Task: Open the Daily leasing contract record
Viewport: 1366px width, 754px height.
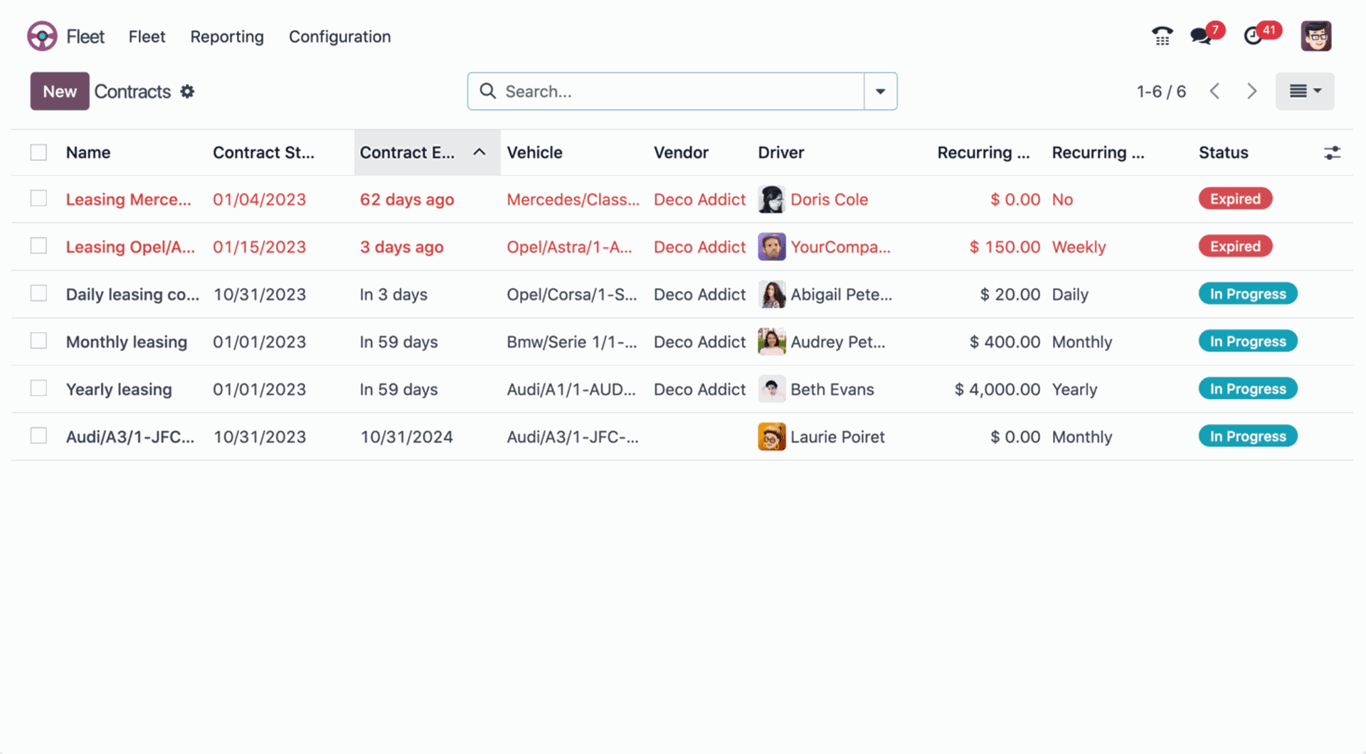Action: pos(132,294)
